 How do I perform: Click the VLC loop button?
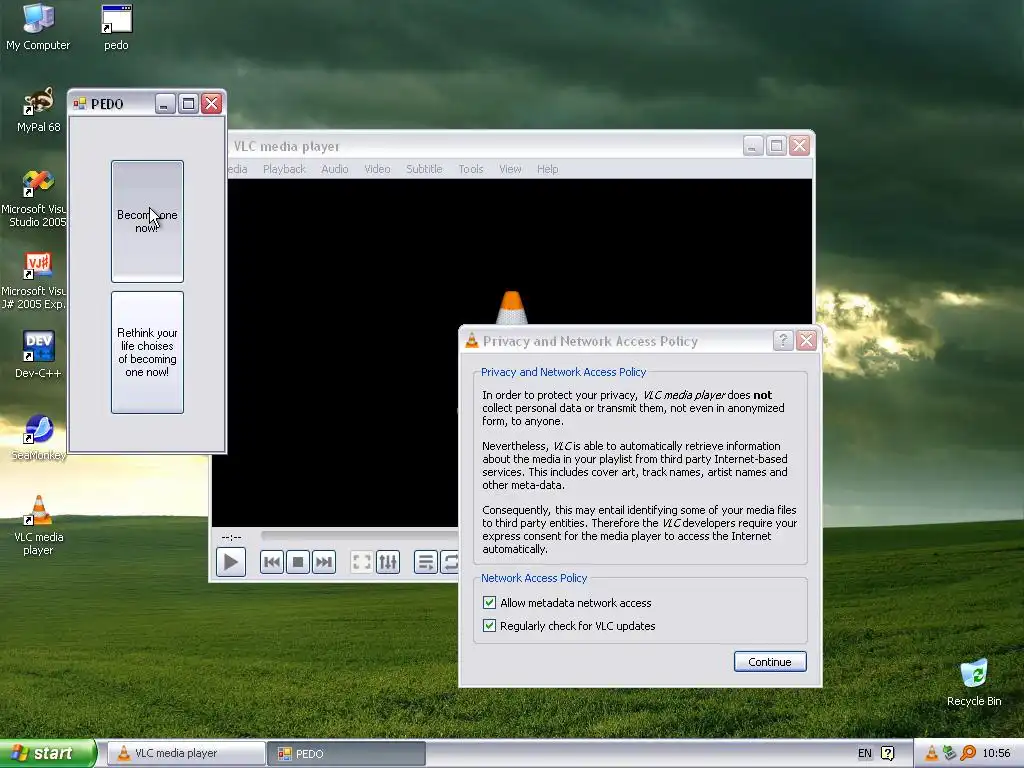pos(450,562)
